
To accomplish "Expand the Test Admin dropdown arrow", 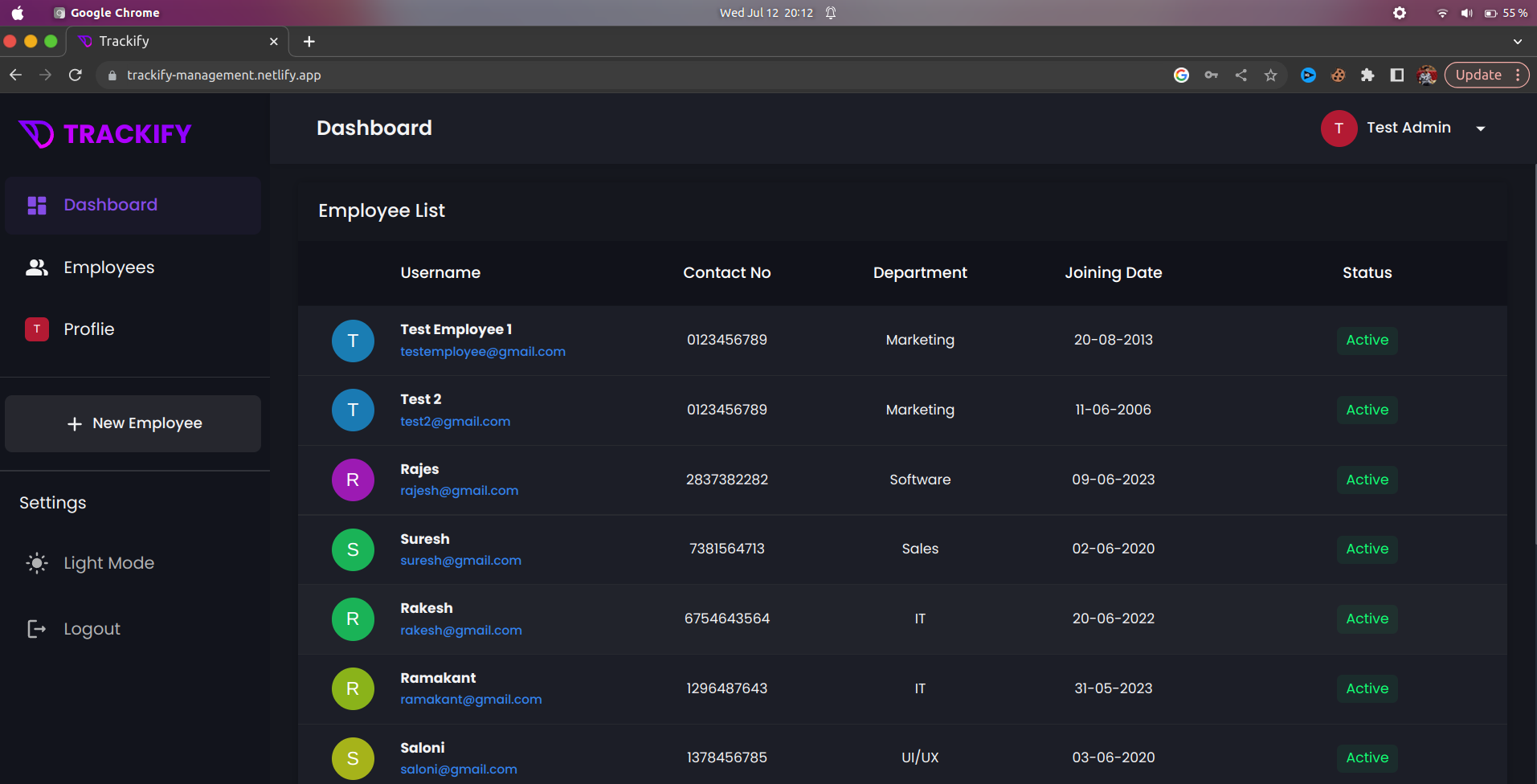I will pos(1481,129).
